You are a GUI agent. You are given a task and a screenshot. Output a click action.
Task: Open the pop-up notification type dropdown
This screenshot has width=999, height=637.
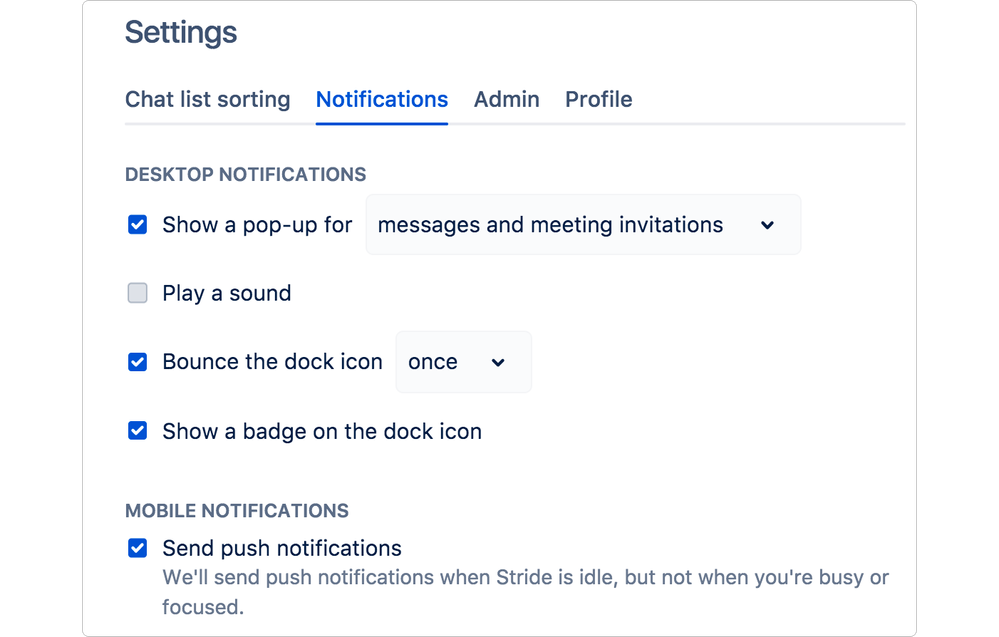pyautogui.click(x=583, y=225)
